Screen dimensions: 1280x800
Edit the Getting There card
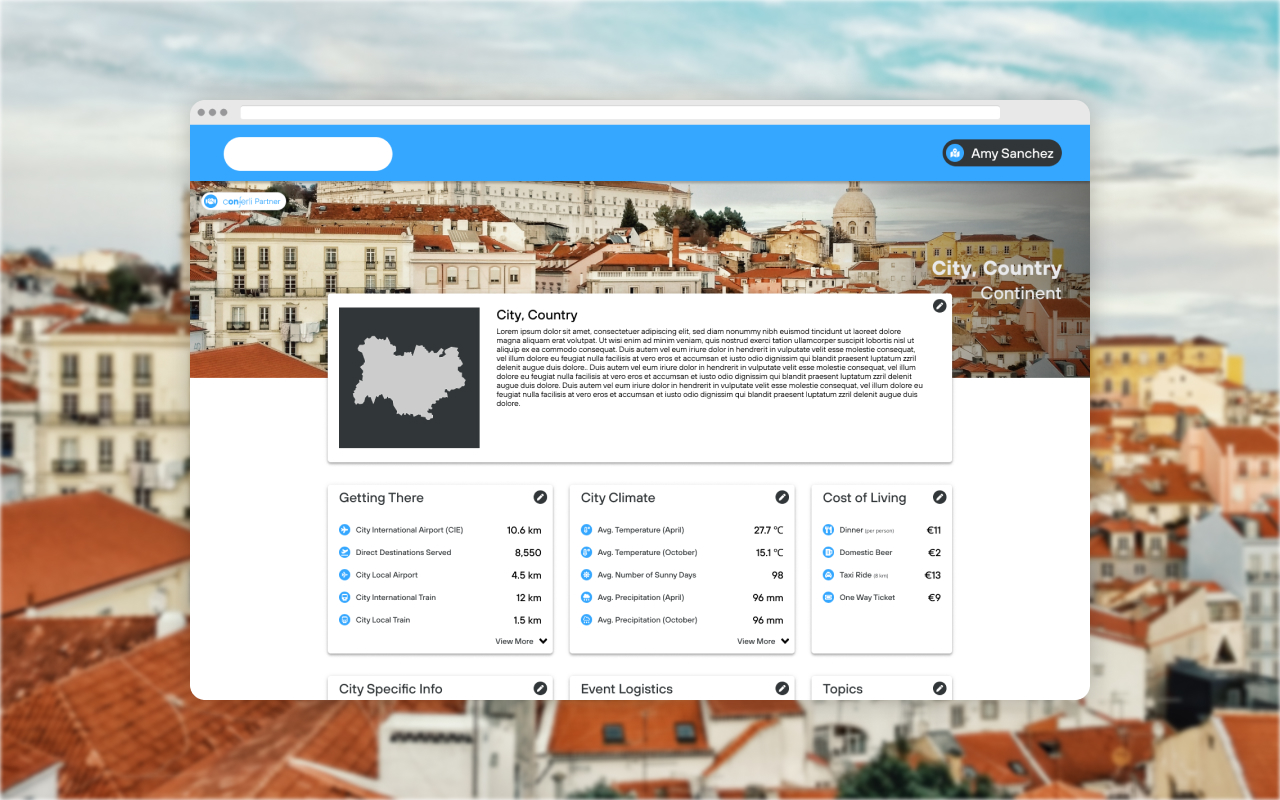coord(540,497)
